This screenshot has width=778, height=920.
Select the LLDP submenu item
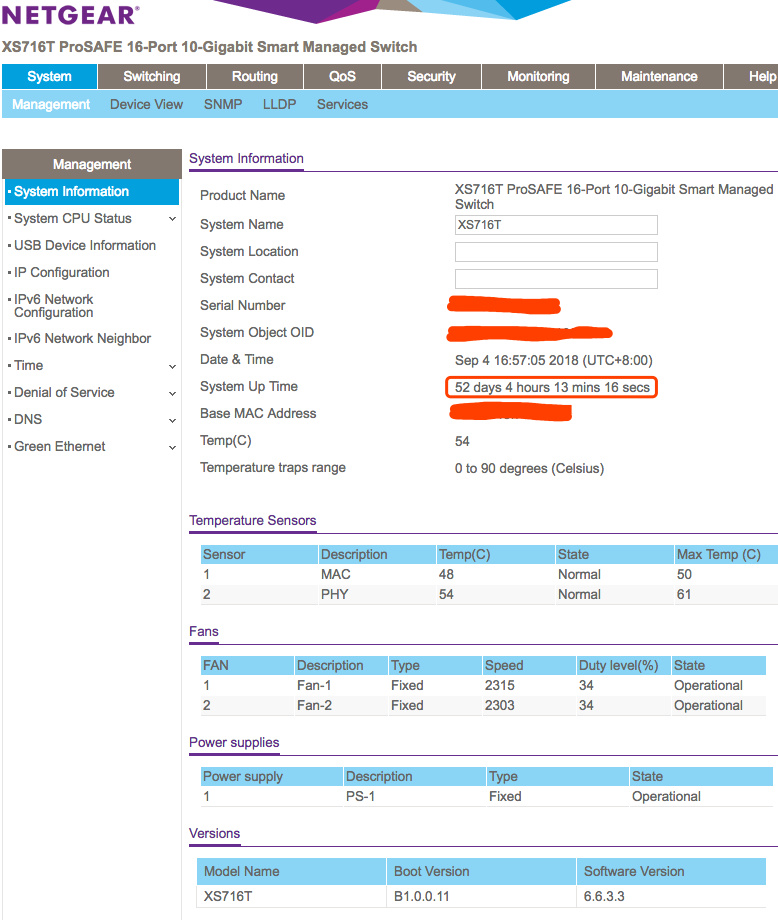(279, 104)
